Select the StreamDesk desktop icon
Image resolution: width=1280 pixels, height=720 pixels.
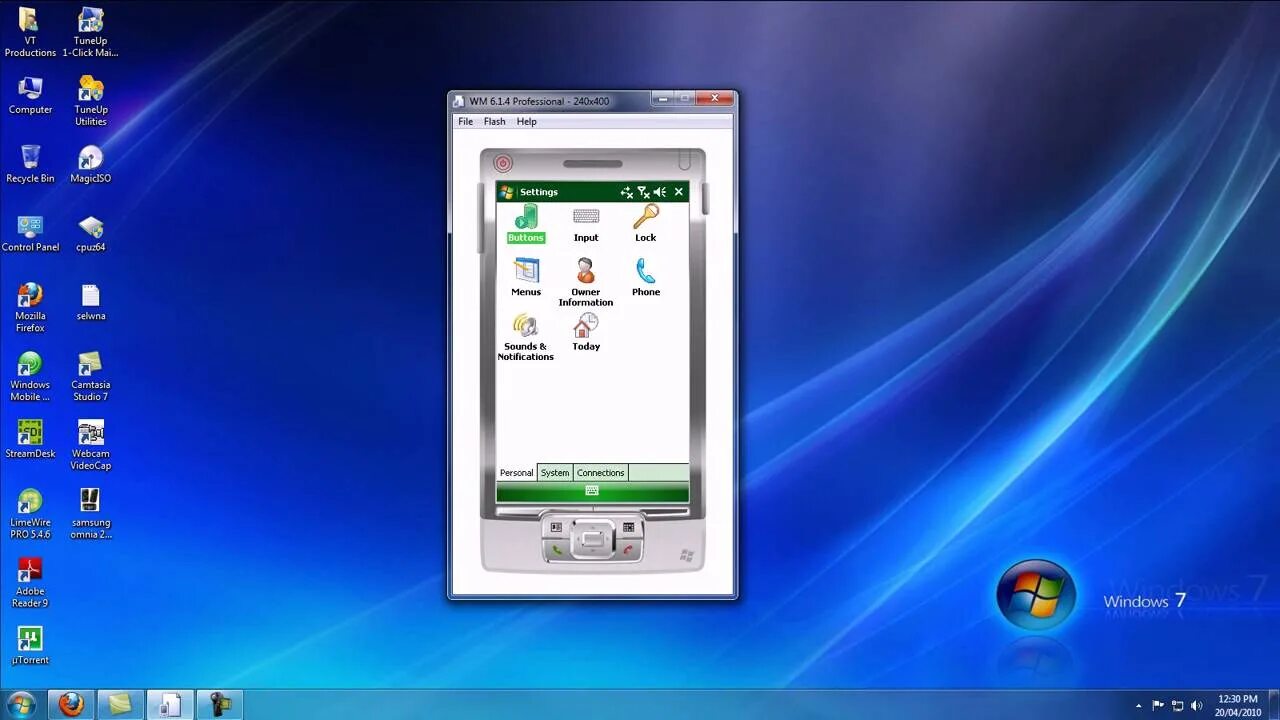point(30,439)
